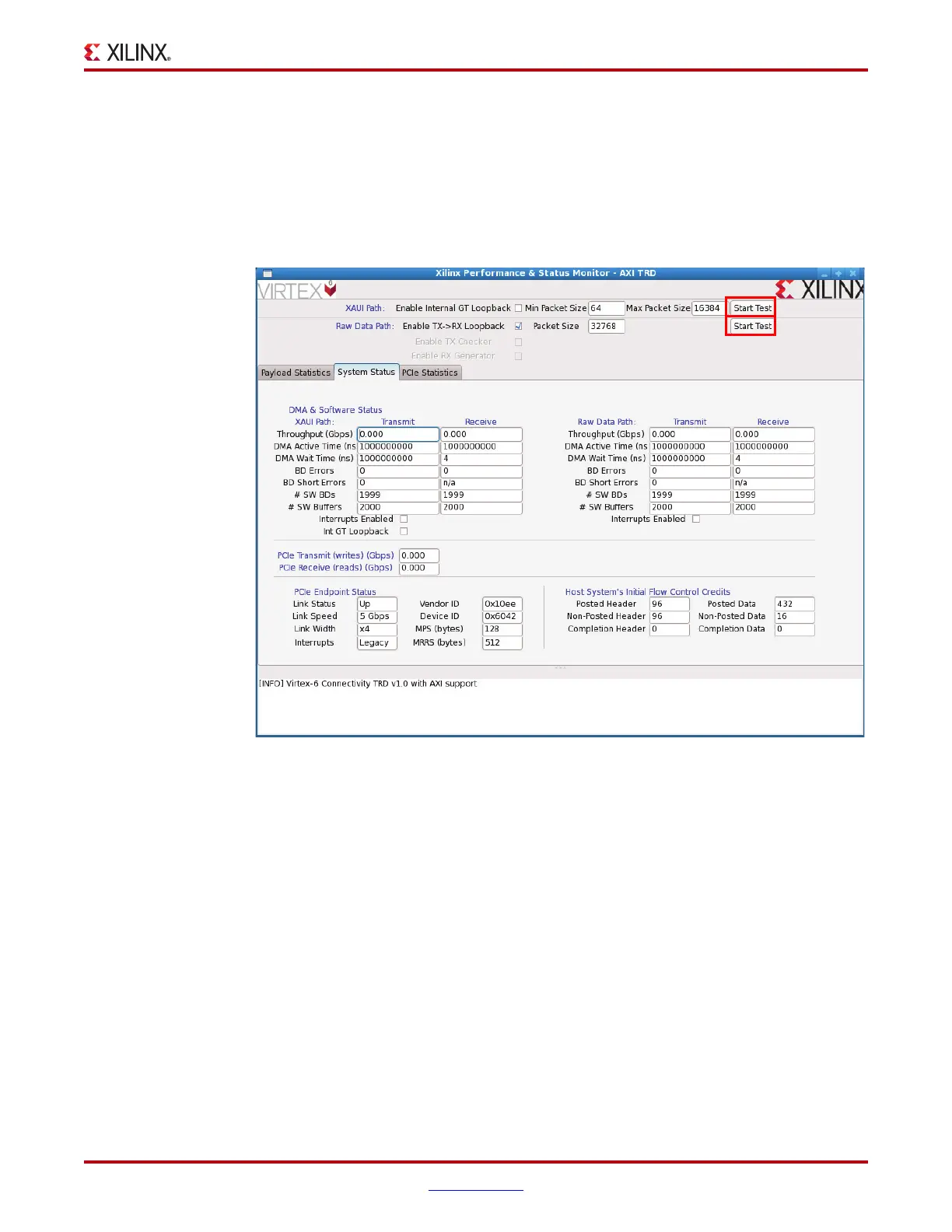Click the Min Packet Size field showing 64
The height and width of the screenshot is (1232, 952).
(607, 308)
